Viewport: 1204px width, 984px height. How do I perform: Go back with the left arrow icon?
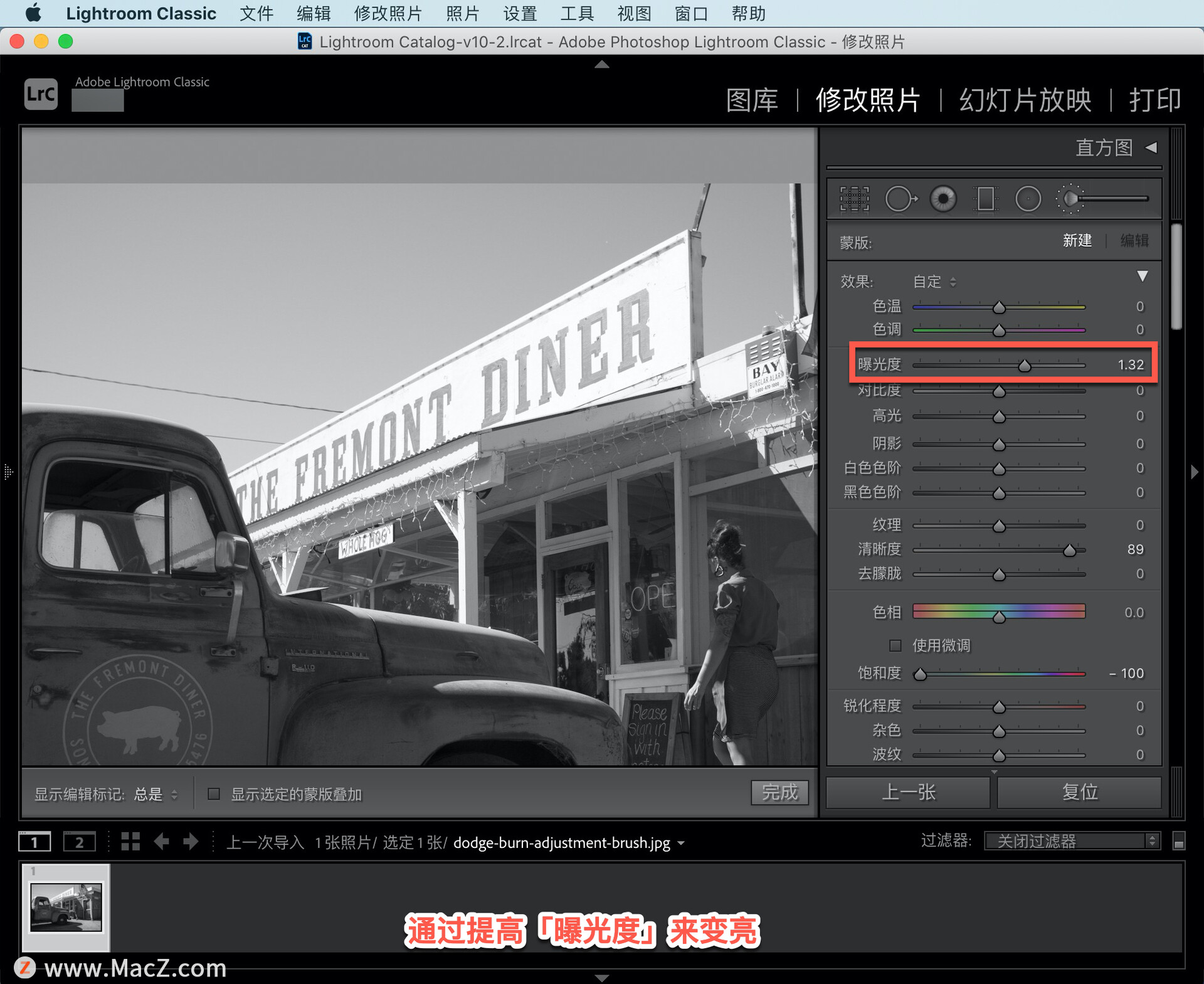162,842
